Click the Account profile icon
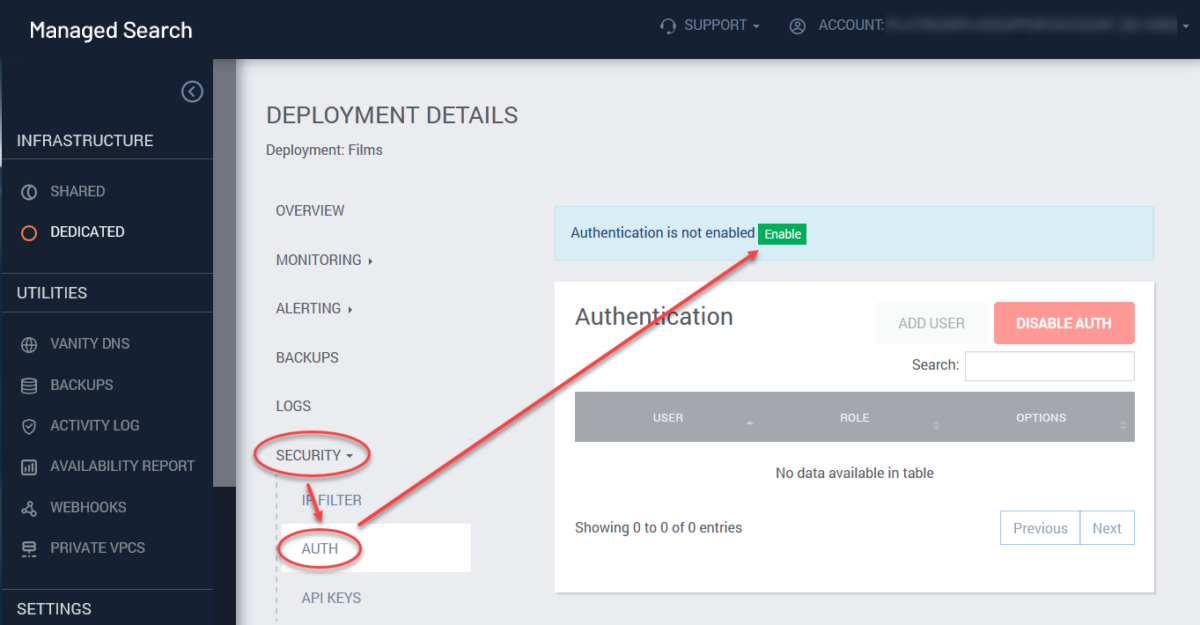The width and height of the screenshot is (1200, 625). click(797, 26)
